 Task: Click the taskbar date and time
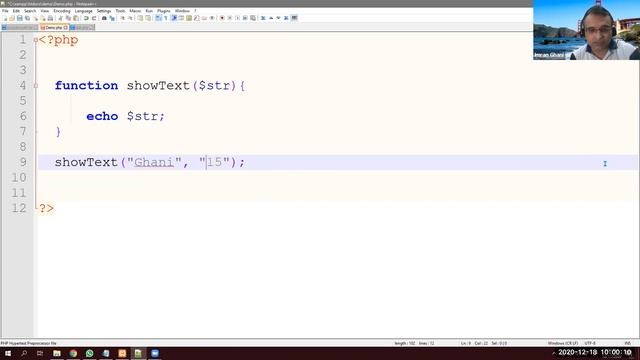[595, 352]
